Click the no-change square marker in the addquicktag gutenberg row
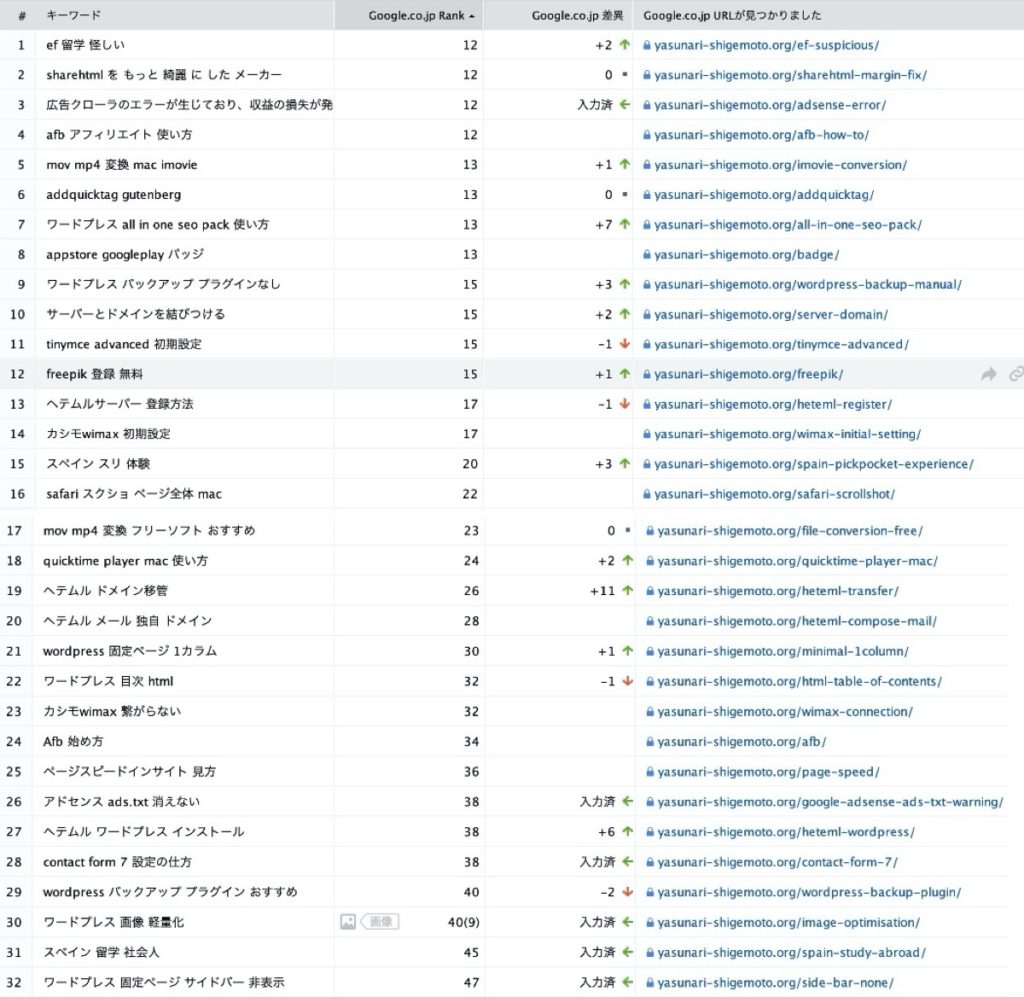Image resolution: width=1024 pixels, height=997 pixels. point(625,195)
